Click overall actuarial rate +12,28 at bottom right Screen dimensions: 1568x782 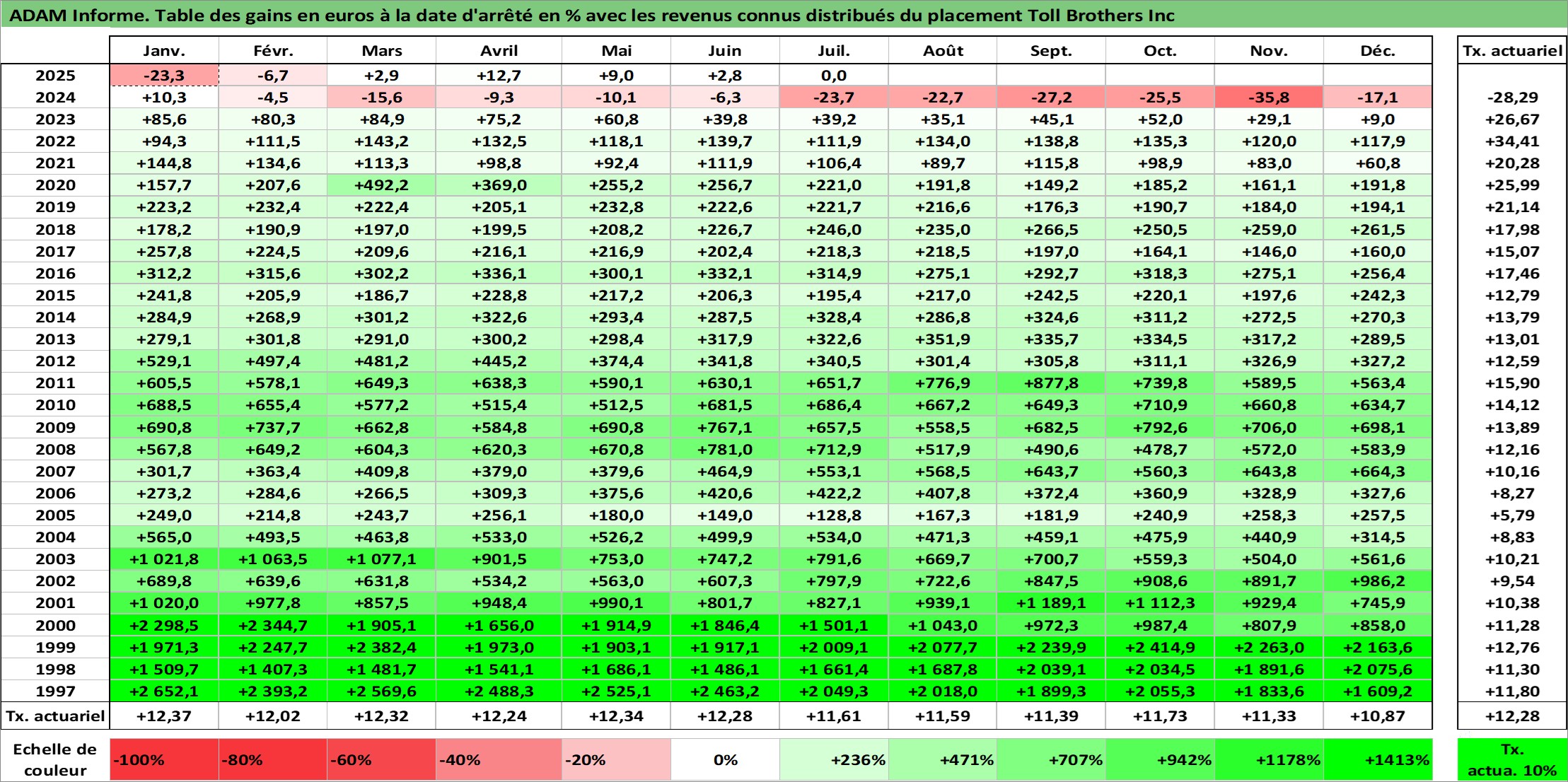pyautogui.click(x=1512, y=716)
